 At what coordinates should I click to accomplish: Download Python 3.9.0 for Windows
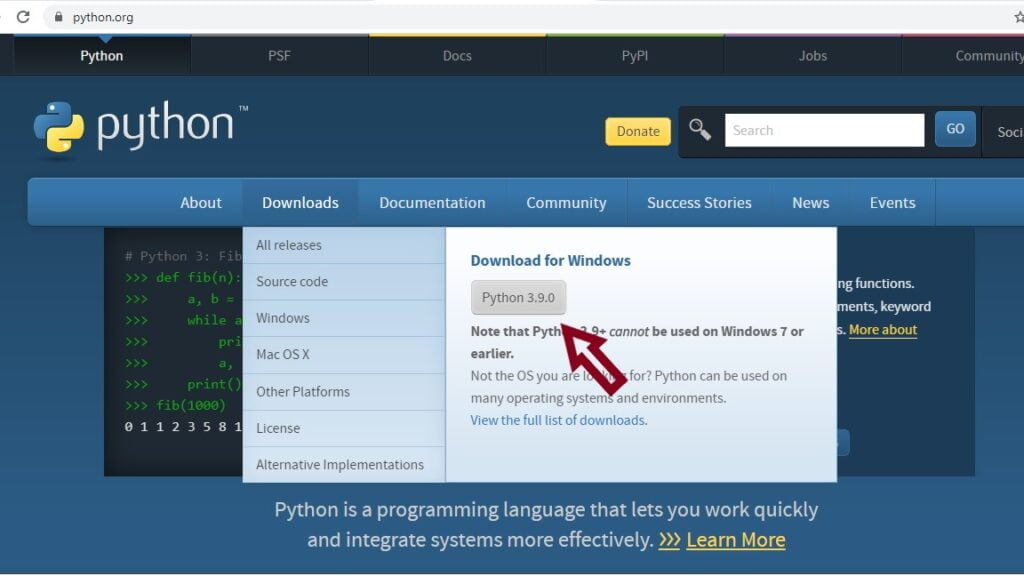tap(518, 297)
